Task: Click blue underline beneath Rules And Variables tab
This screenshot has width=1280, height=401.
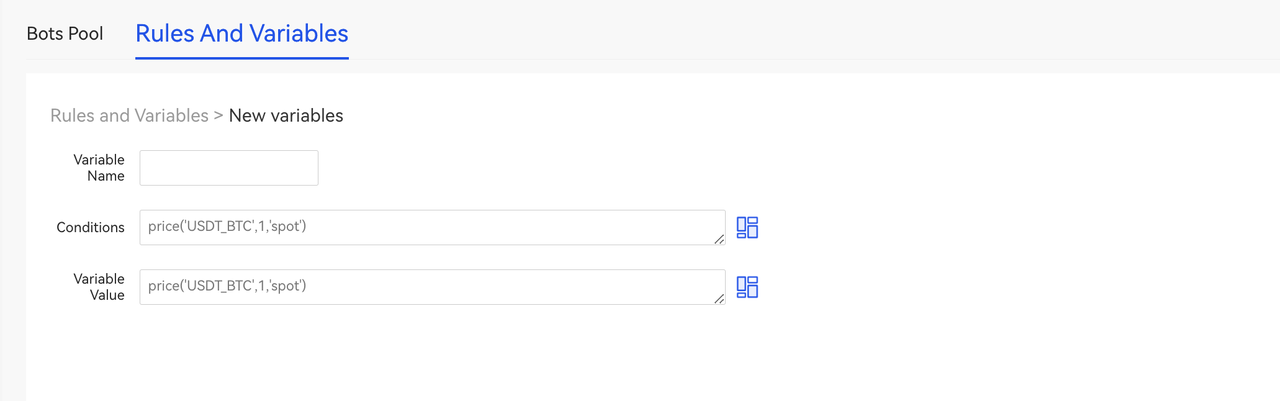Action: (242, 58)
